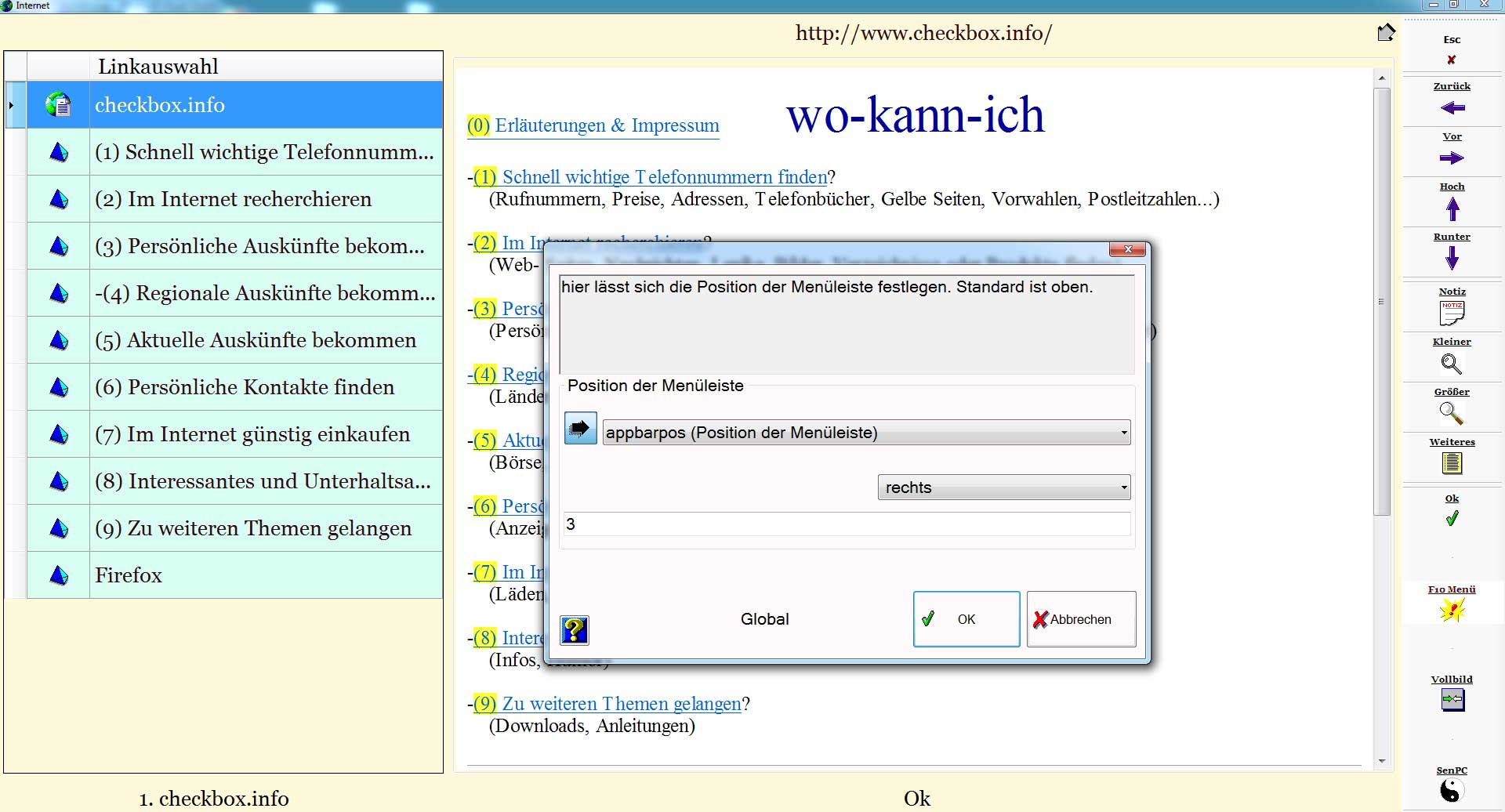1505x812 pixels.
Task: Select '(5) Aktuelle Auskünfte bekommen' list entry
Action: (x=256, y=340)
